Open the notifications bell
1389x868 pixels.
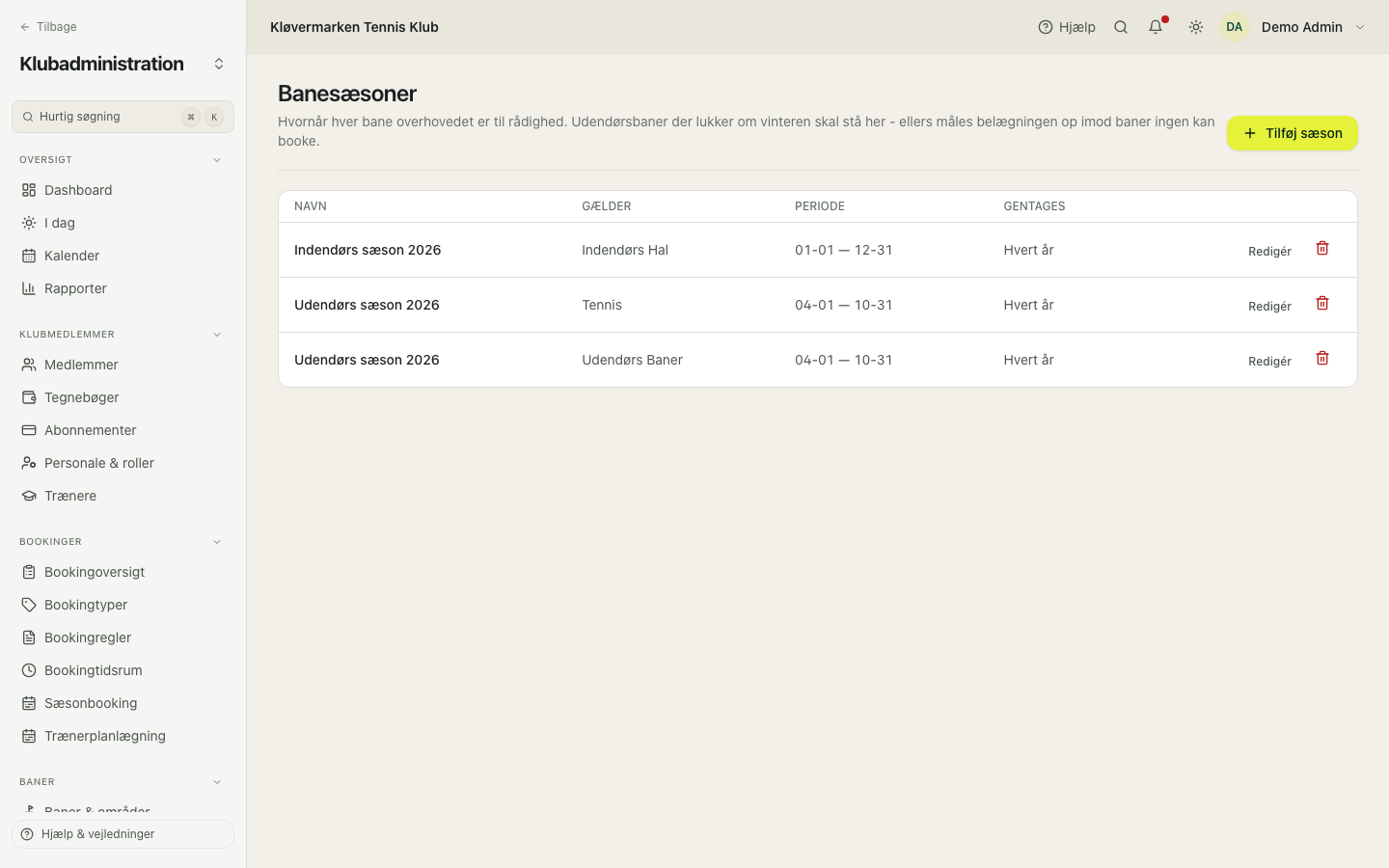(1156, 27)
